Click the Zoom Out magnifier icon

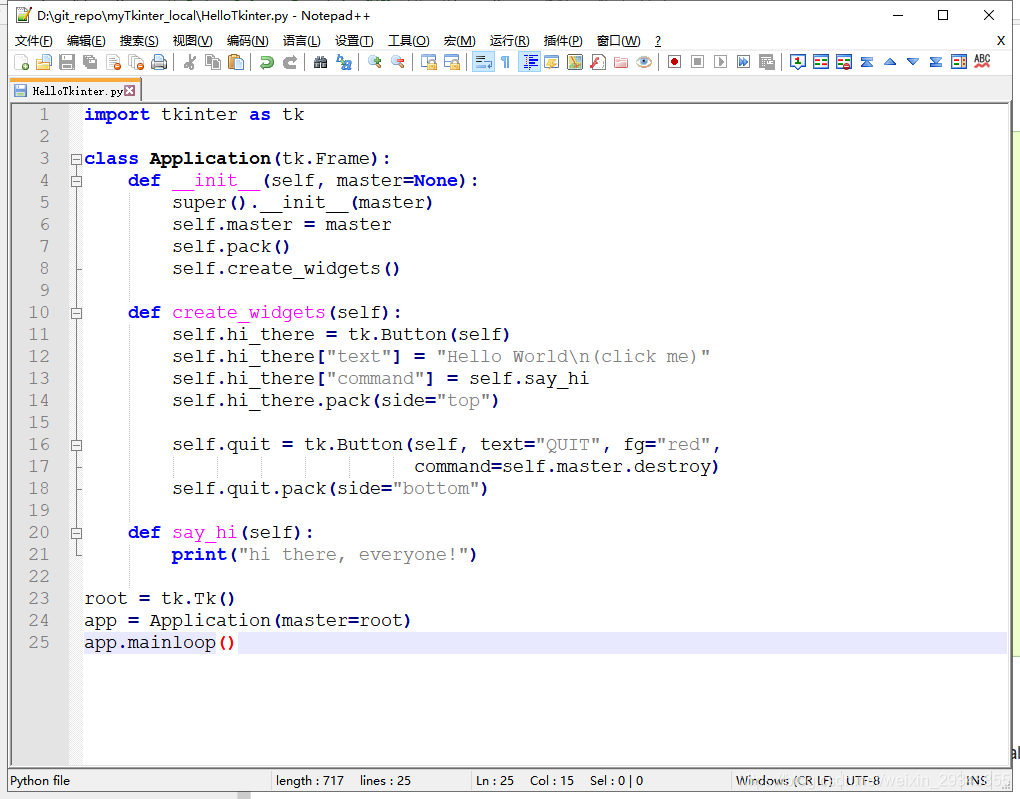click(397, 62)
